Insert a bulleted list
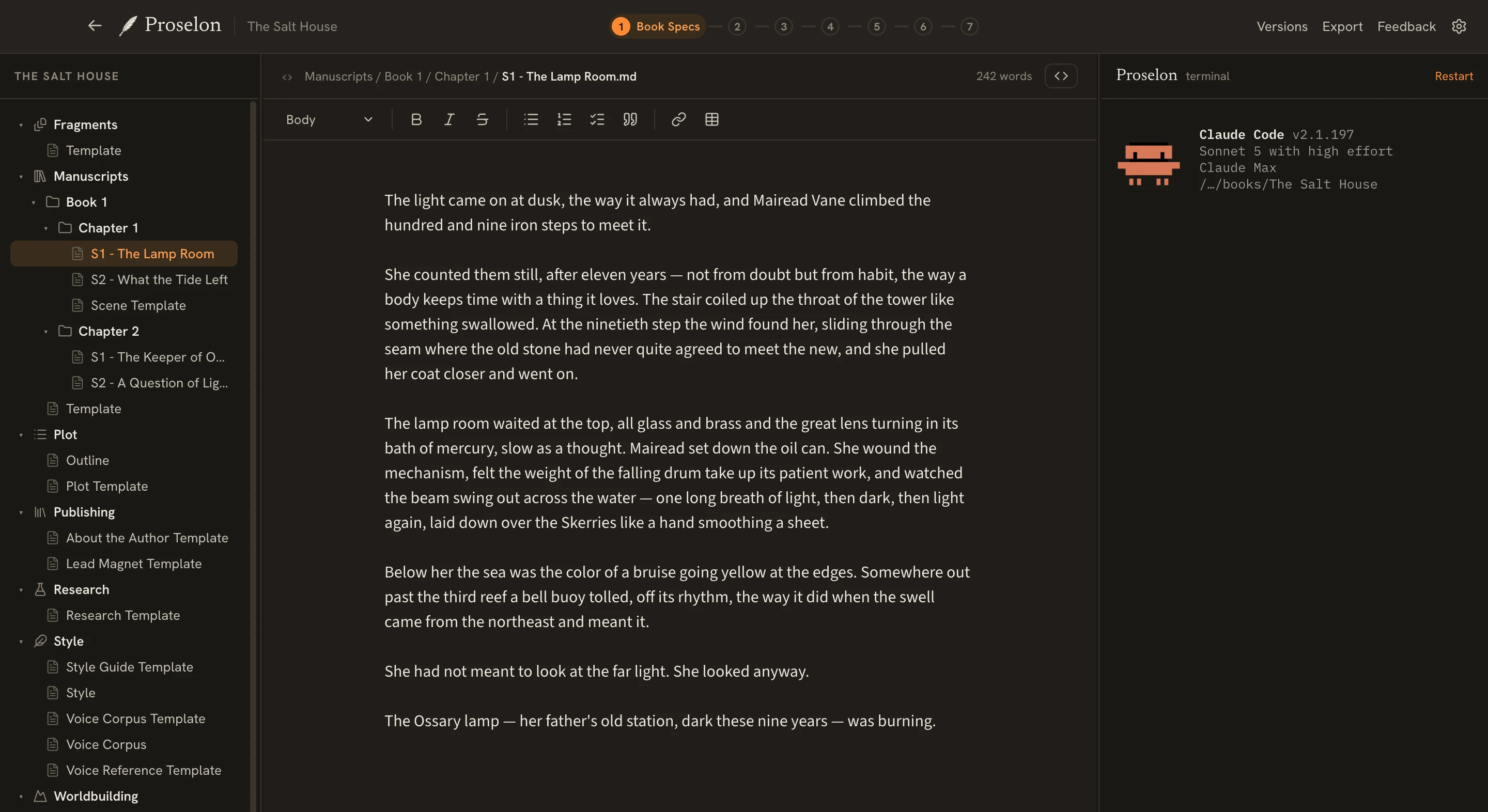 tap(531, 119)
